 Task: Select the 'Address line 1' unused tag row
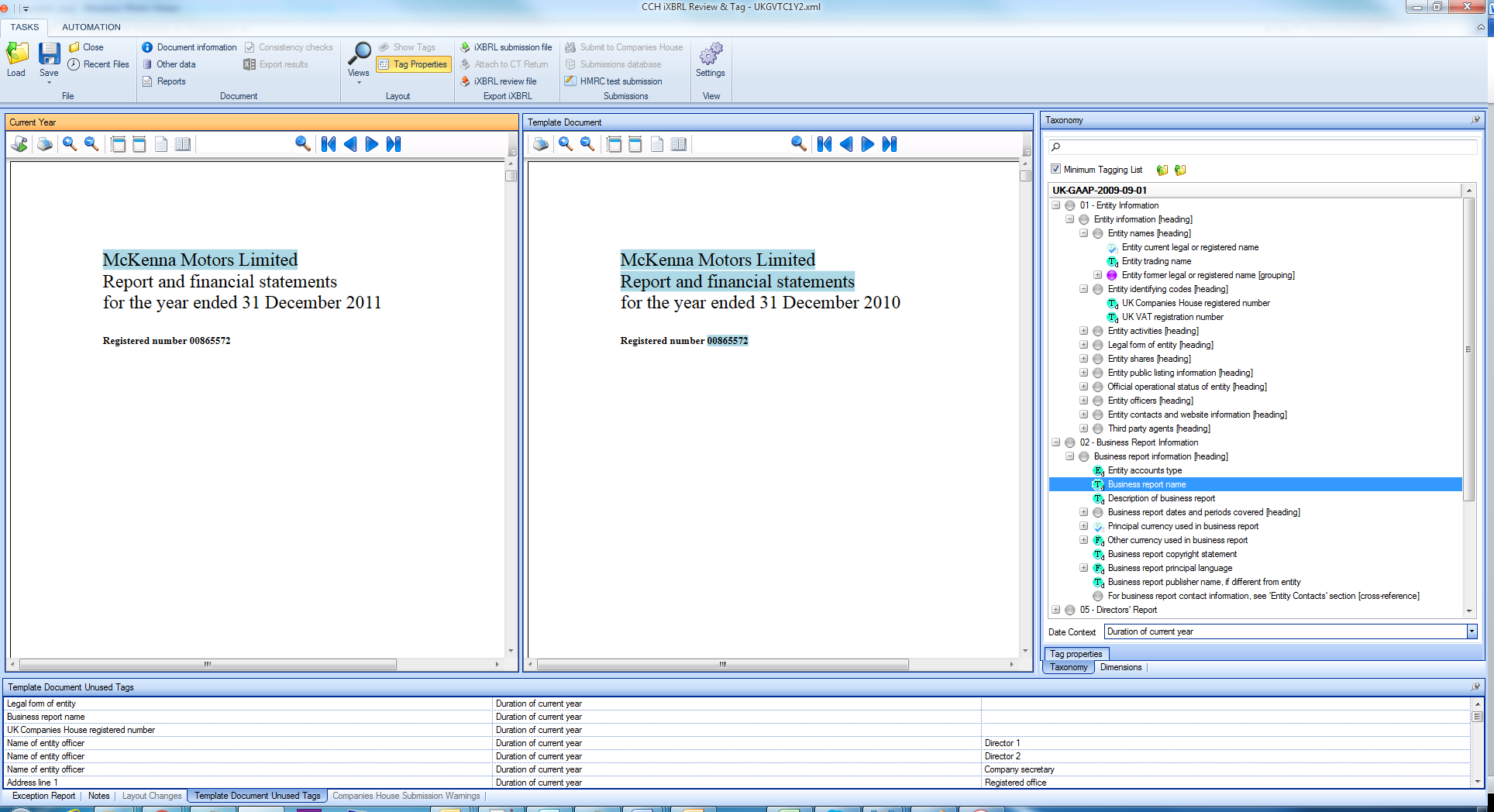tap(738, 783)
